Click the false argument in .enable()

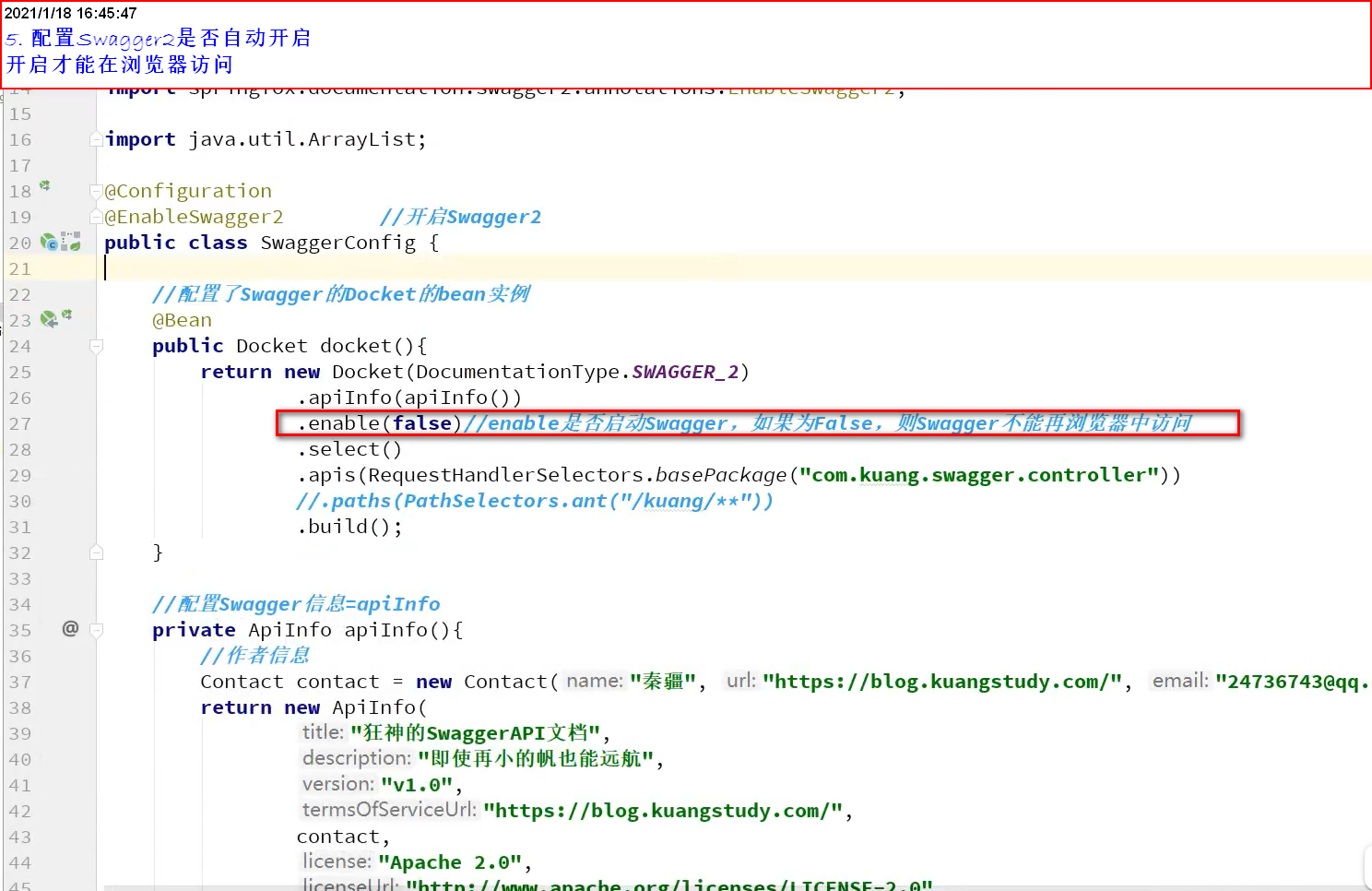422,423
